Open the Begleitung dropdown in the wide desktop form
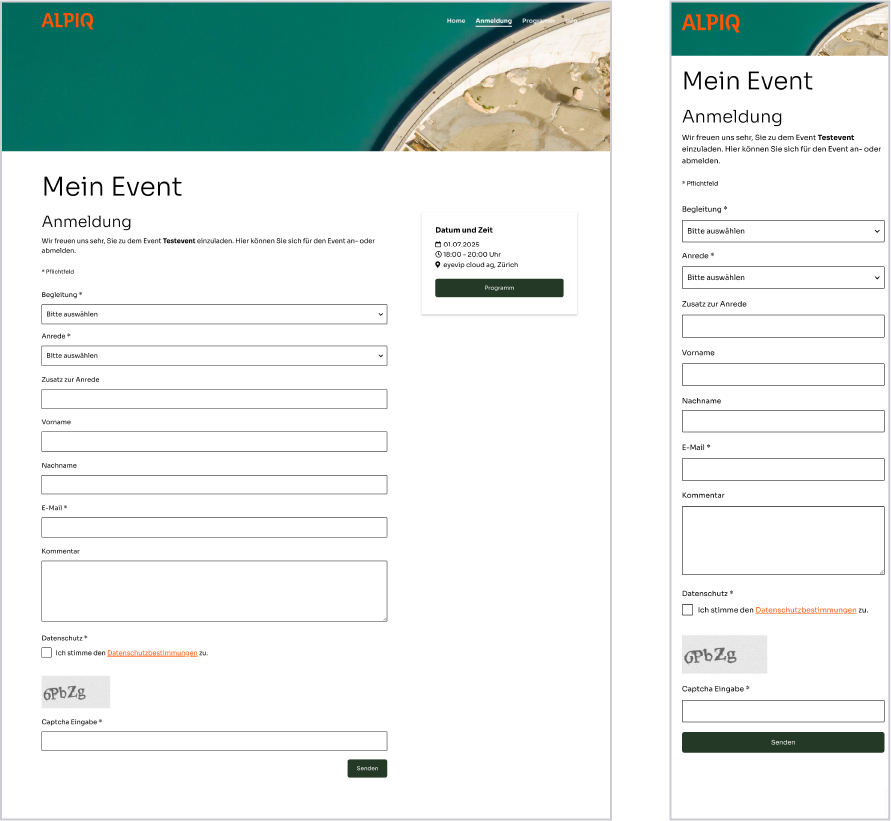The width and height of the screenshot is (891, 821). (214, 314)
